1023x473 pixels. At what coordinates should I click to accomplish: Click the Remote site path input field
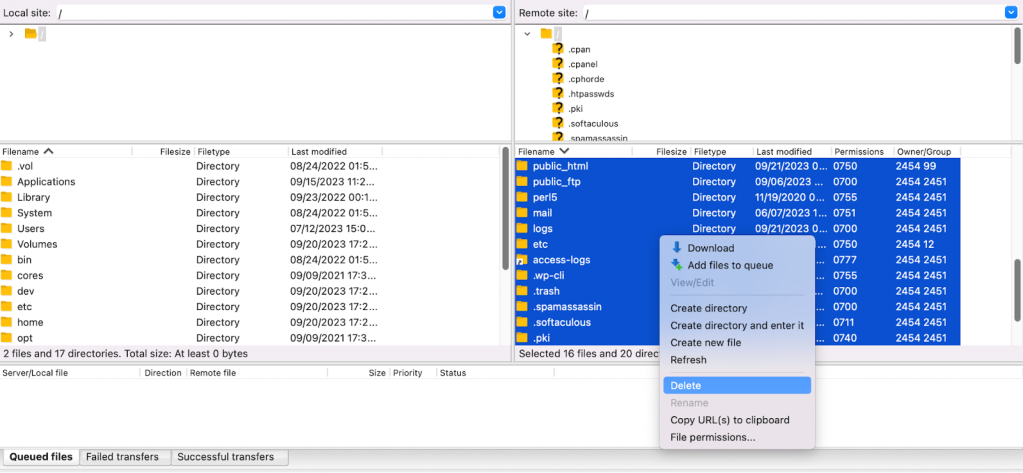(x=790, y=12)
